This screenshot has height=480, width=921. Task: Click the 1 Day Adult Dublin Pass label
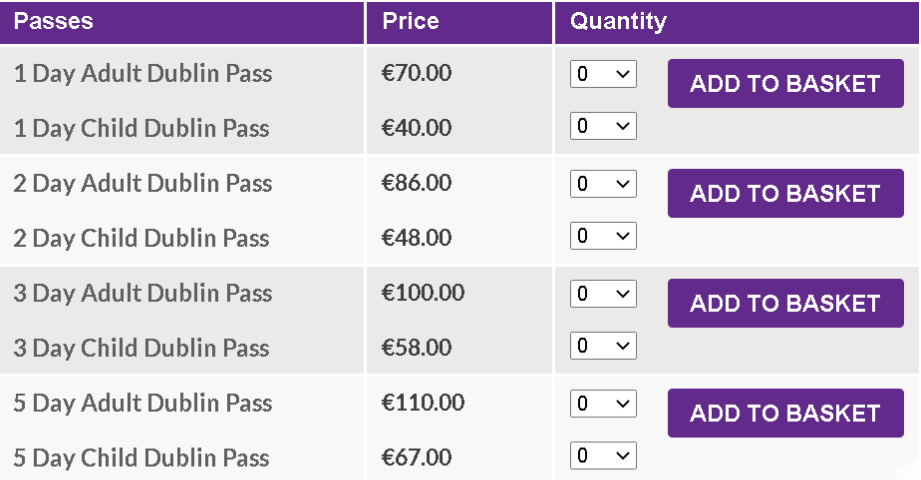coord(143,74)
